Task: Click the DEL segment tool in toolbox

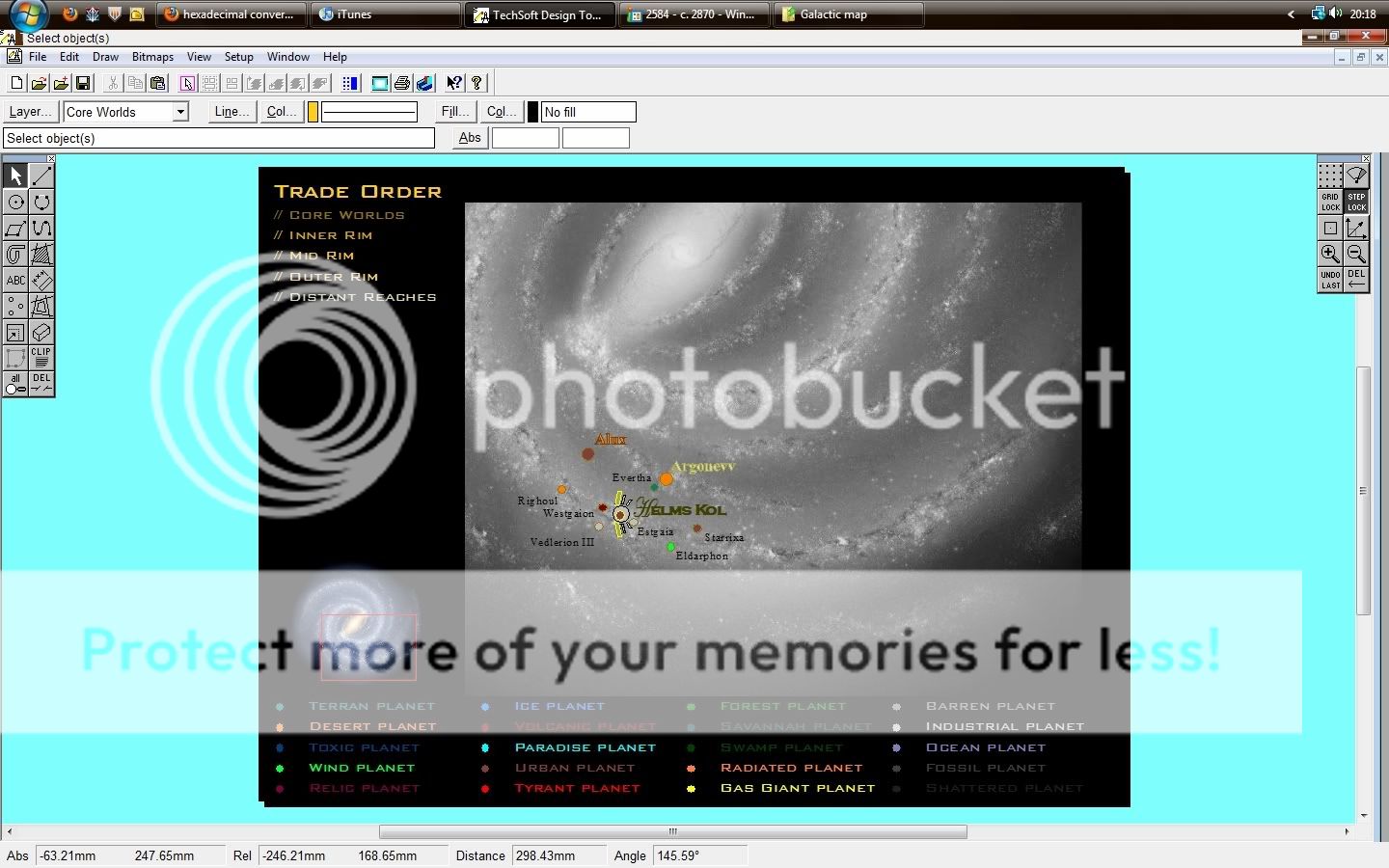Action: tap(41, 384)
